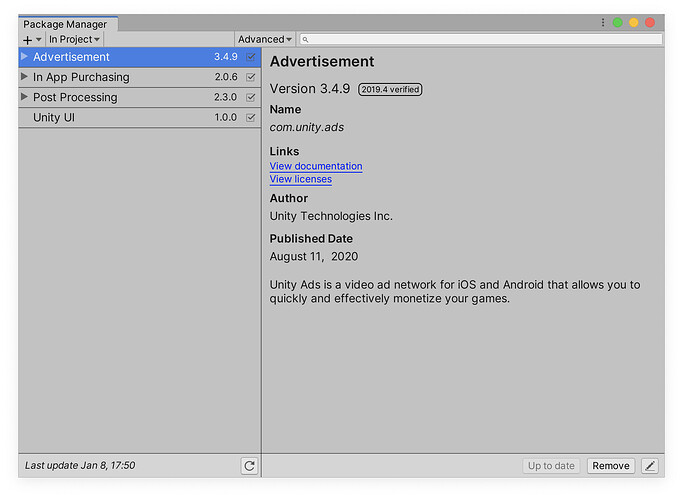Screen dimensions: 683x499
Task: Click the search magnifier icon
Action: pyautogui.click(x=305, y=40)
